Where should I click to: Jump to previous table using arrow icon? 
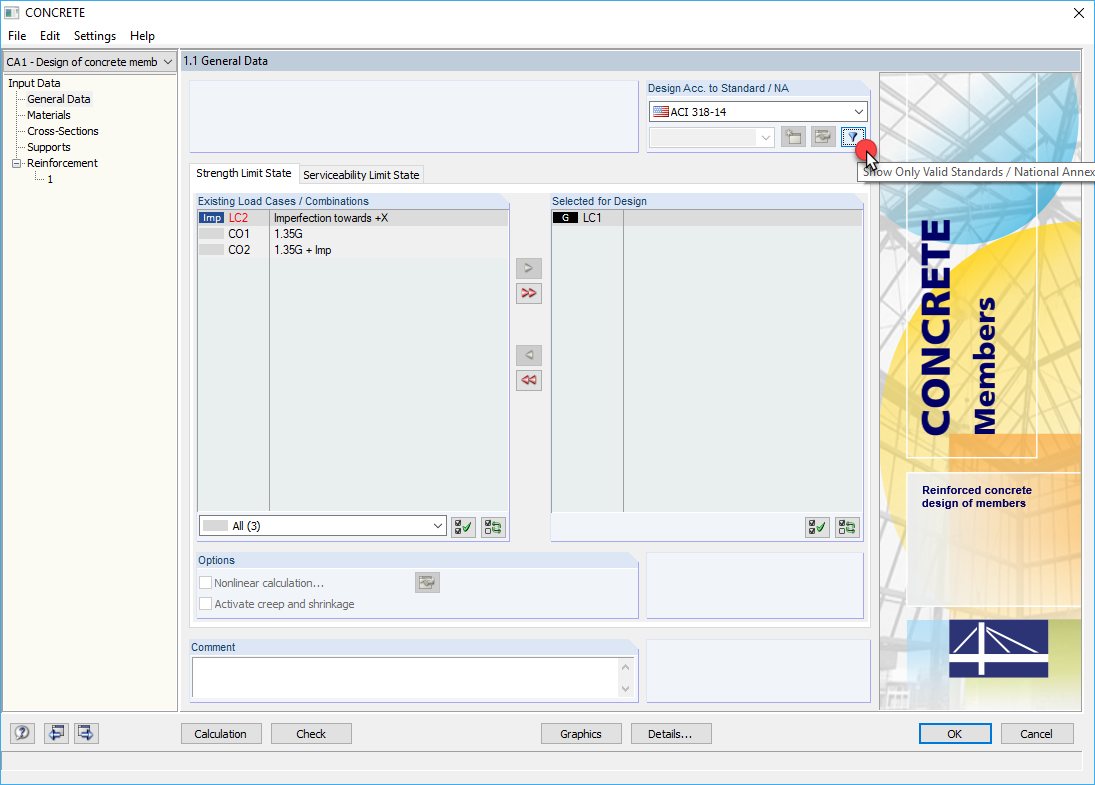(x=56, y=733)
